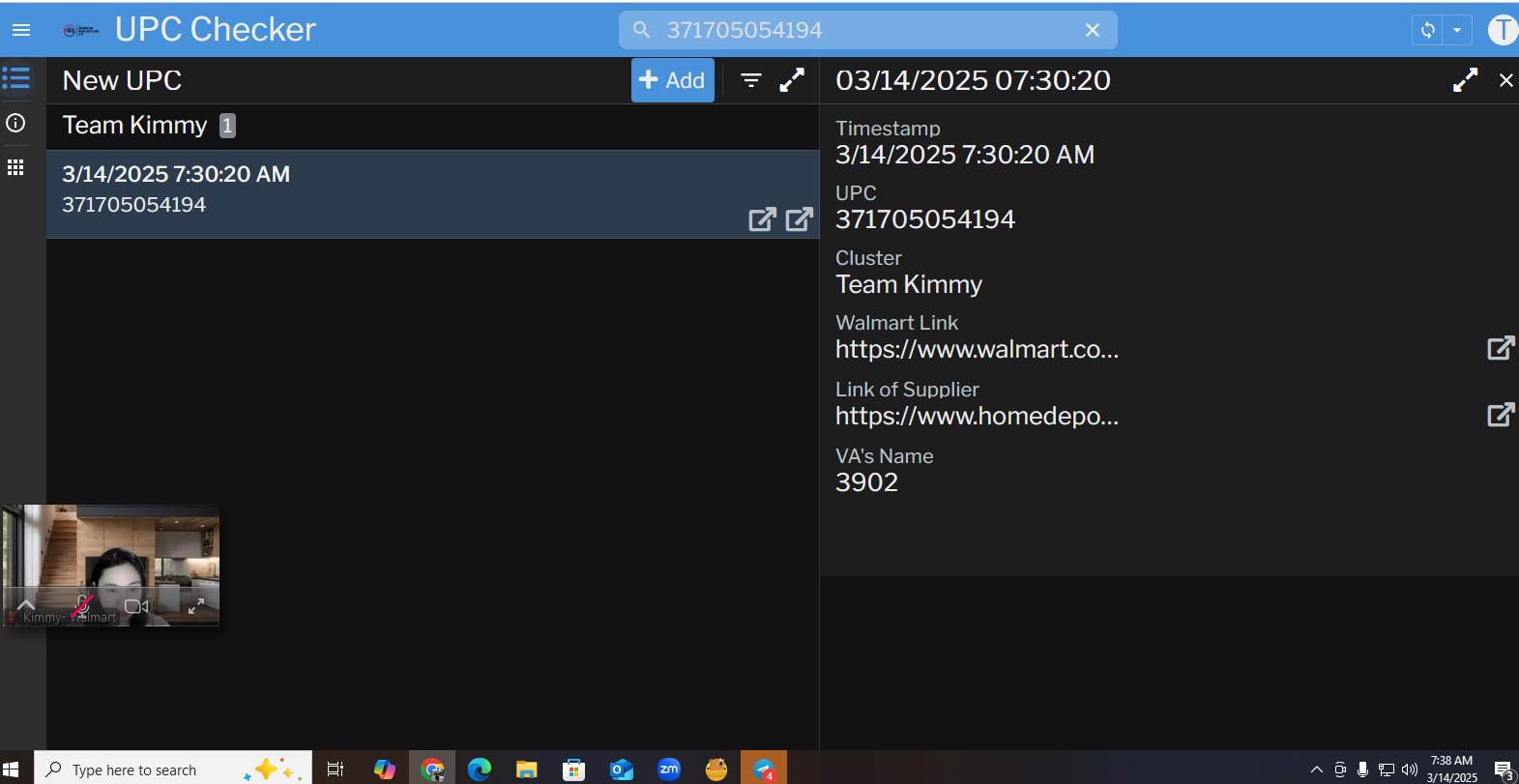The height and width of the screenshot is (784, 1519).
Task: Show hidden system tray icons
Action: (x=1316, y=769)
